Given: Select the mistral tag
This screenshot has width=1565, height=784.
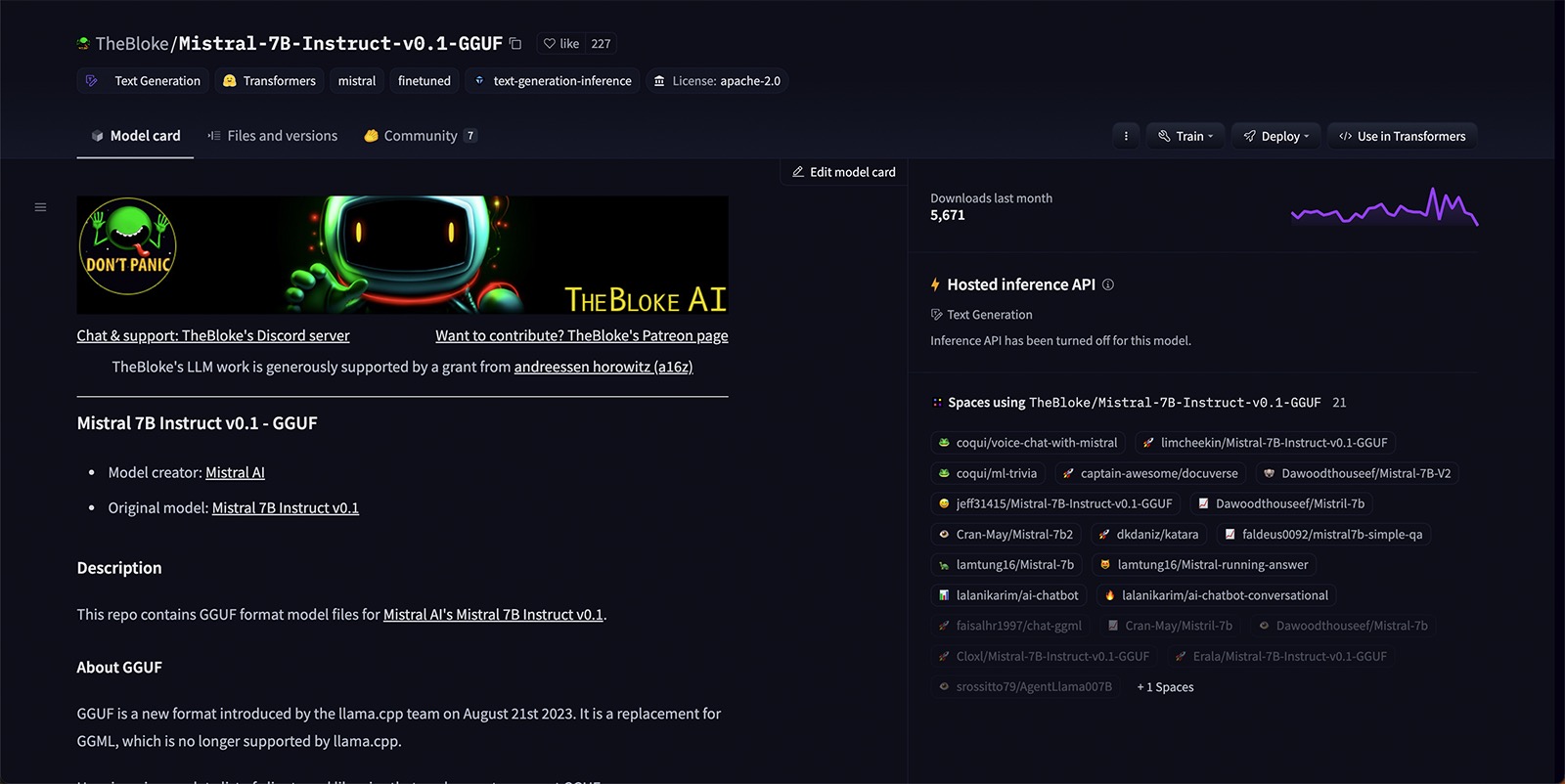Looking at the screenshot, I should point(357,81).
